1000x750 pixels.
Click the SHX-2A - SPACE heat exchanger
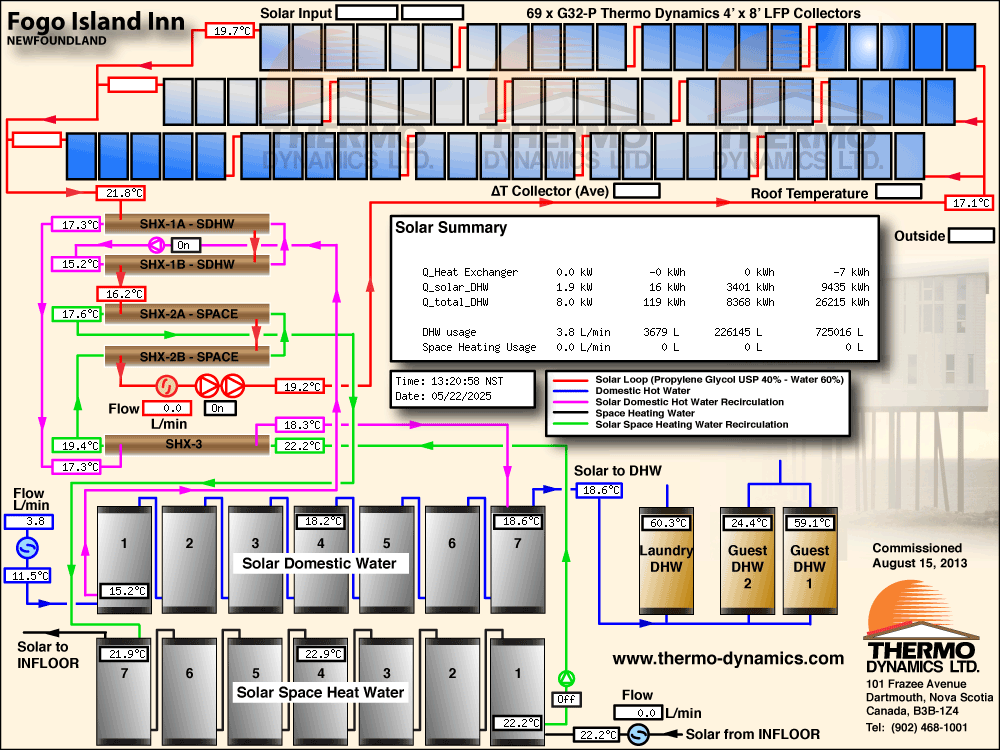tap(187, 314)
